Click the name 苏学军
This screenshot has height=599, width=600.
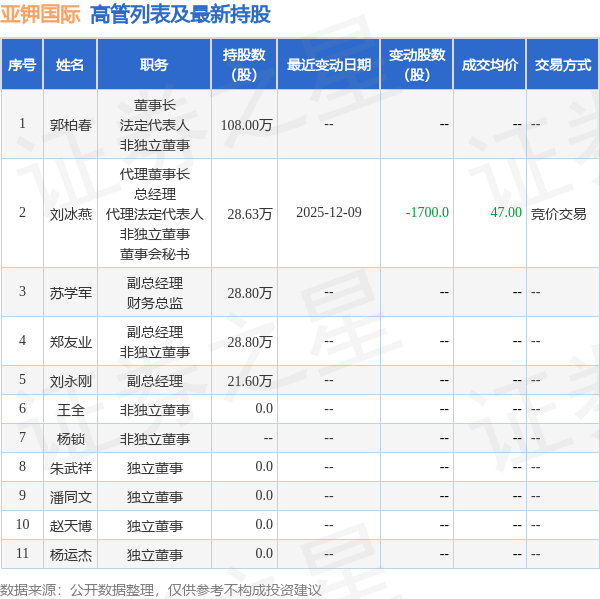pyautogui.click(x=71, y=293)
